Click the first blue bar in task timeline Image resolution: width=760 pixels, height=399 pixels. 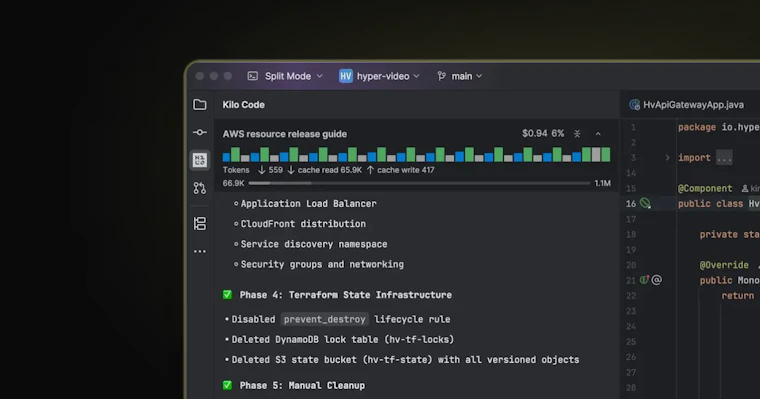tap(226, 157)
